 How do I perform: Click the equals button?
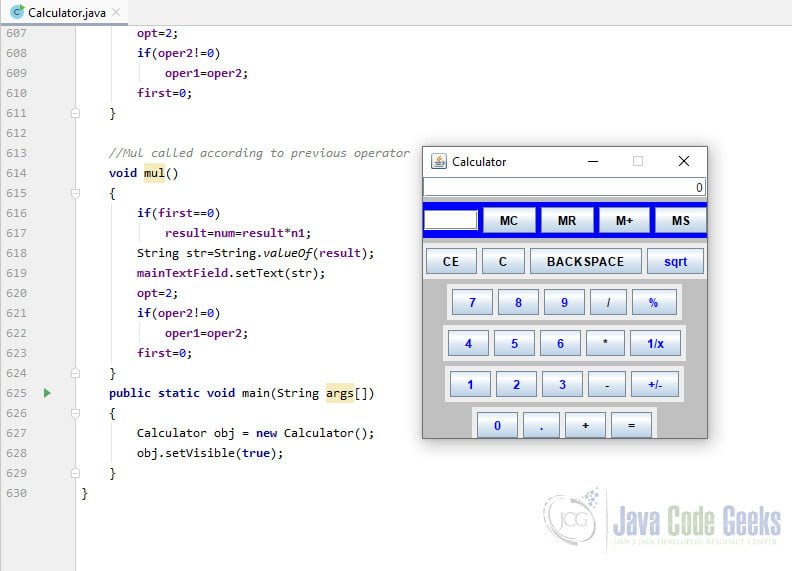point(631,425)
